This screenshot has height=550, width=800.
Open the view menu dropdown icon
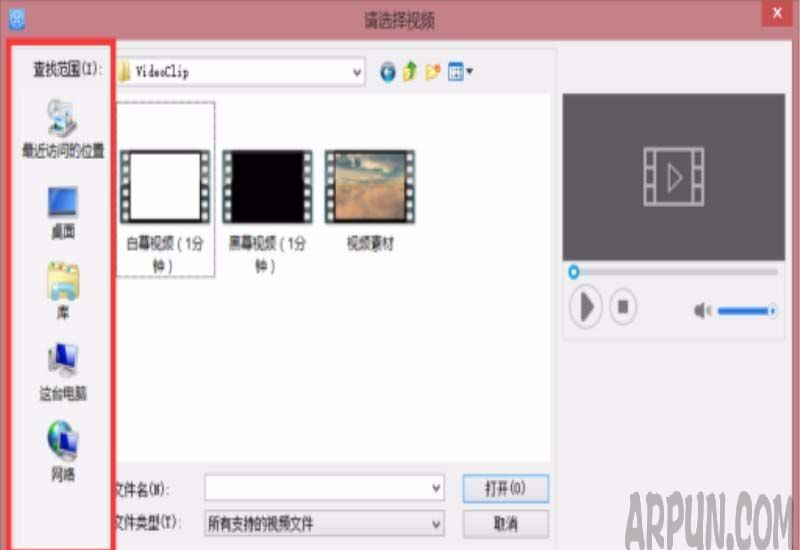coord(460,72)
